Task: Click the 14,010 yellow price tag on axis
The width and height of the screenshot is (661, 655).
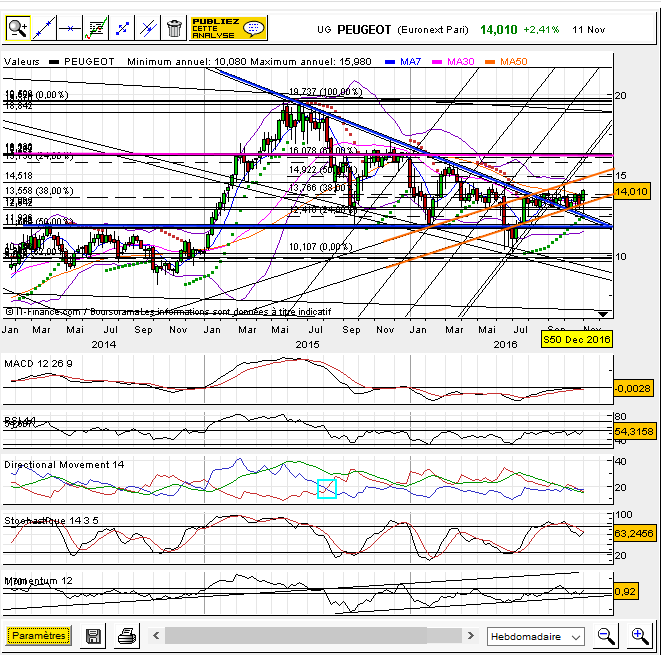Action: point(631,192)
